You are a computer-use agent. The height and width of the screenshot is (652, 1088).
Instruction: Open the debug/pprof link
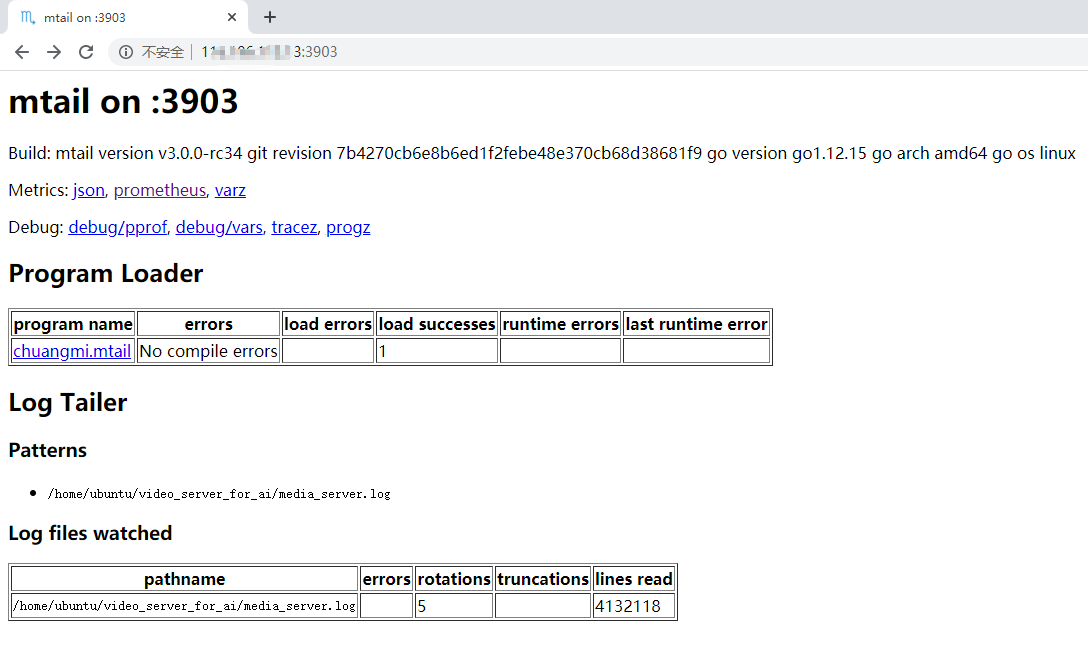[x=118, y=228]
